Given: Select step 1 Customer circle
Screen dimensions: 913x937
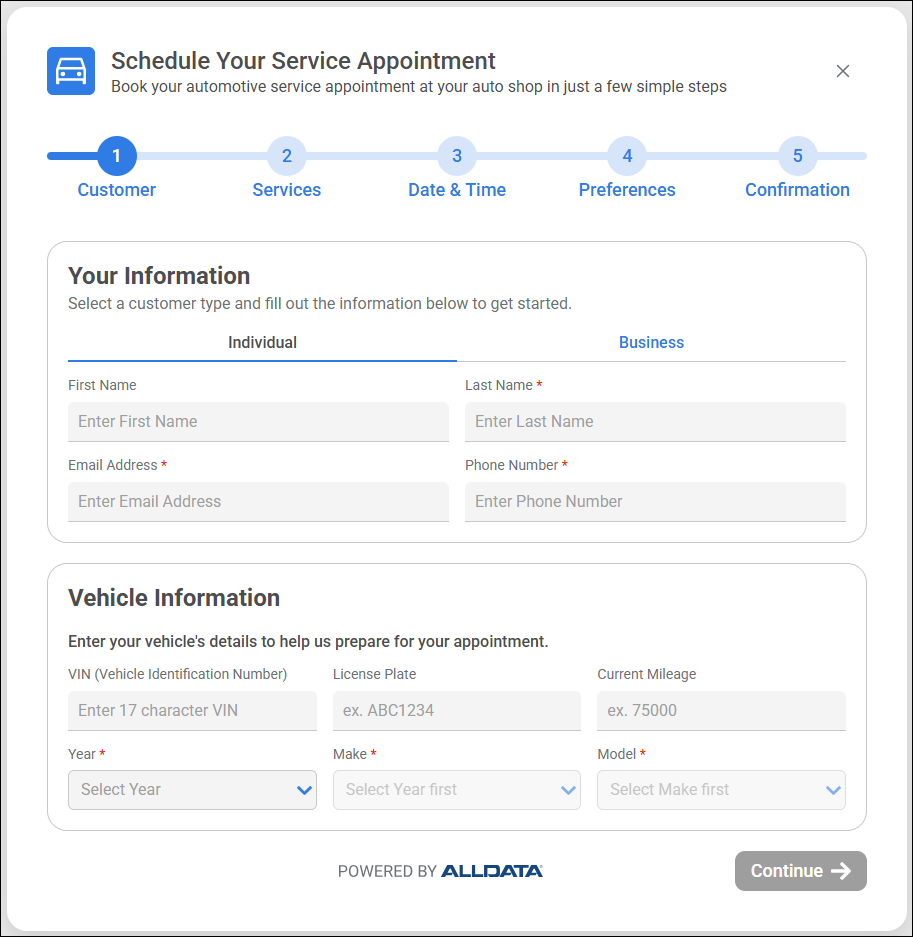Looking at the screenshot, I should coord(117,156).
